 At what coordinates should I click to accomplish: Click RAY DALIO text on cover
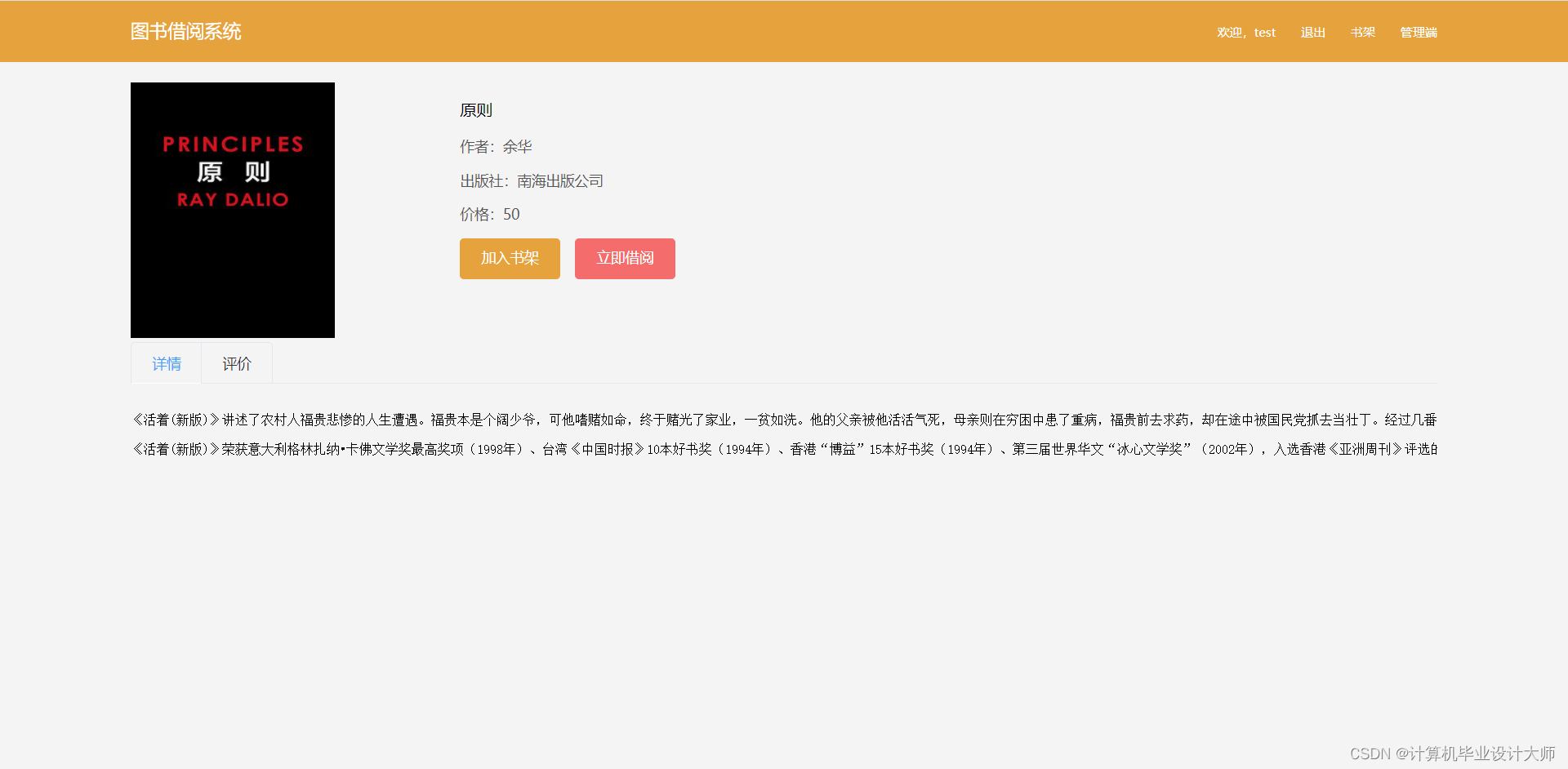[x=231, y=198]
